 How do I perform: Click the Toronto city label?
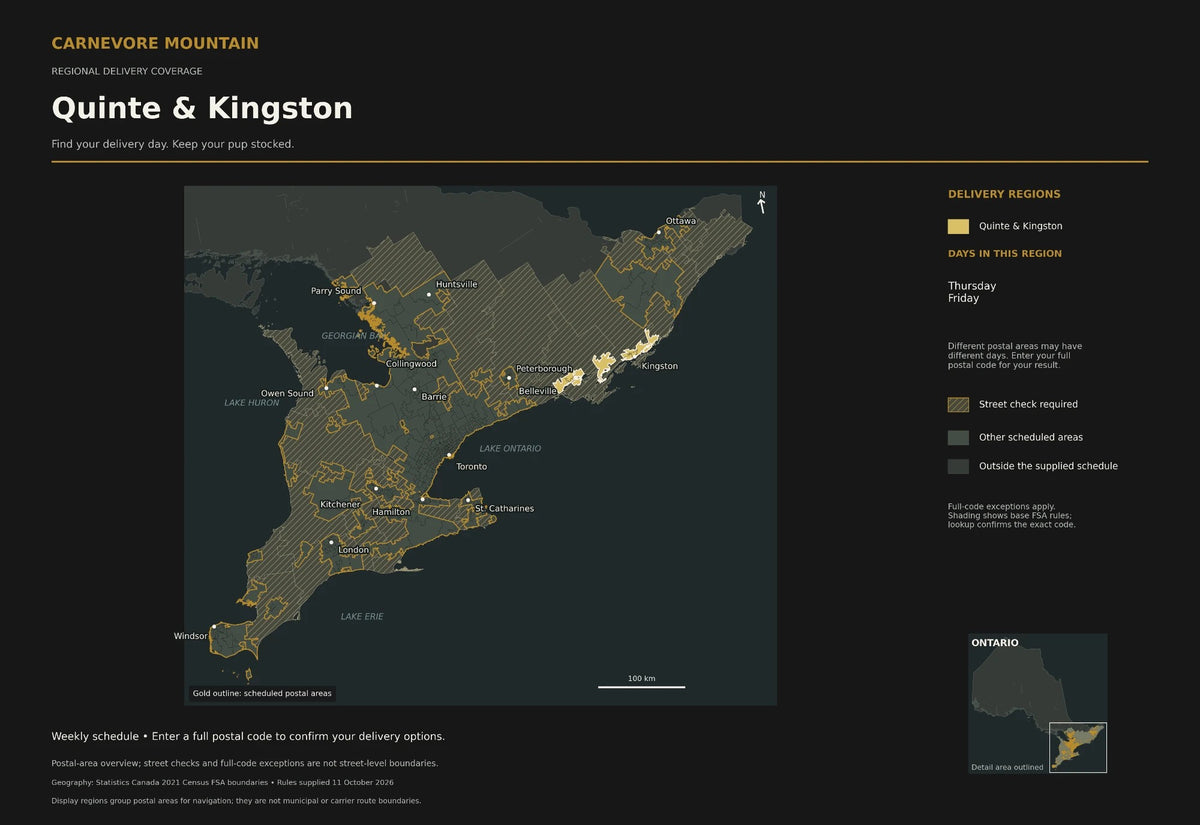(x=472, y=467)
